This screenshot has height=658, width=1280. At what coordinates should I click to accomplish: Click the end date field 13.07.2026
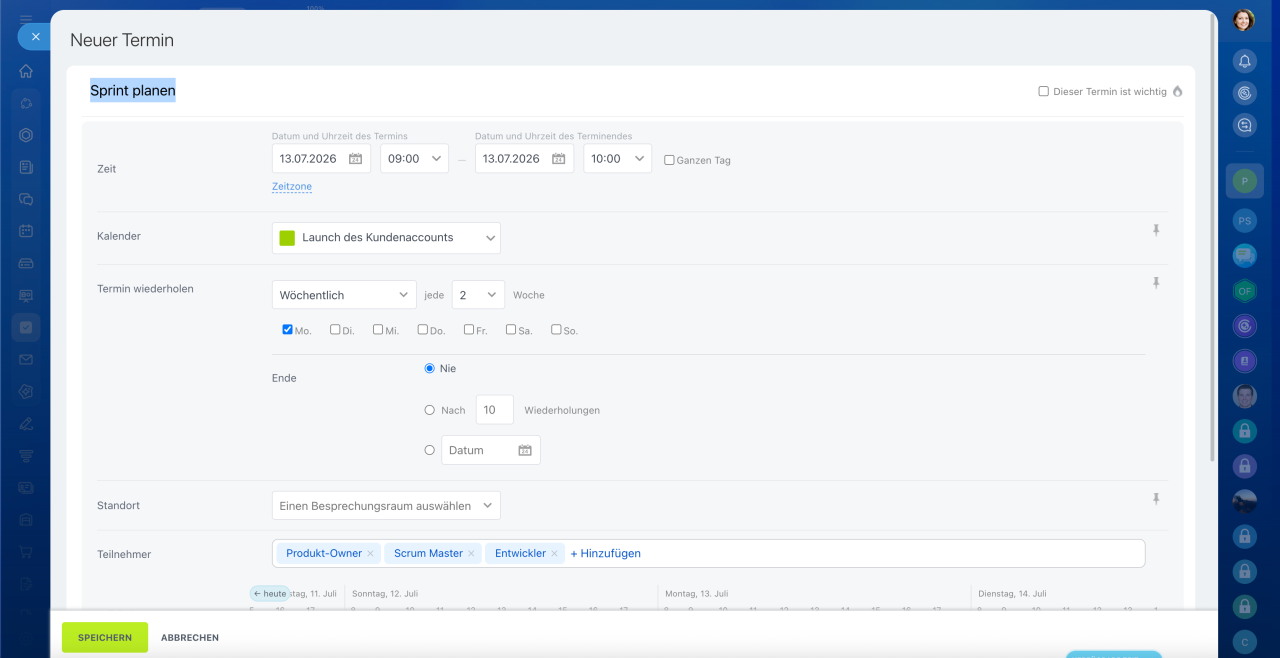click(524, 158)
